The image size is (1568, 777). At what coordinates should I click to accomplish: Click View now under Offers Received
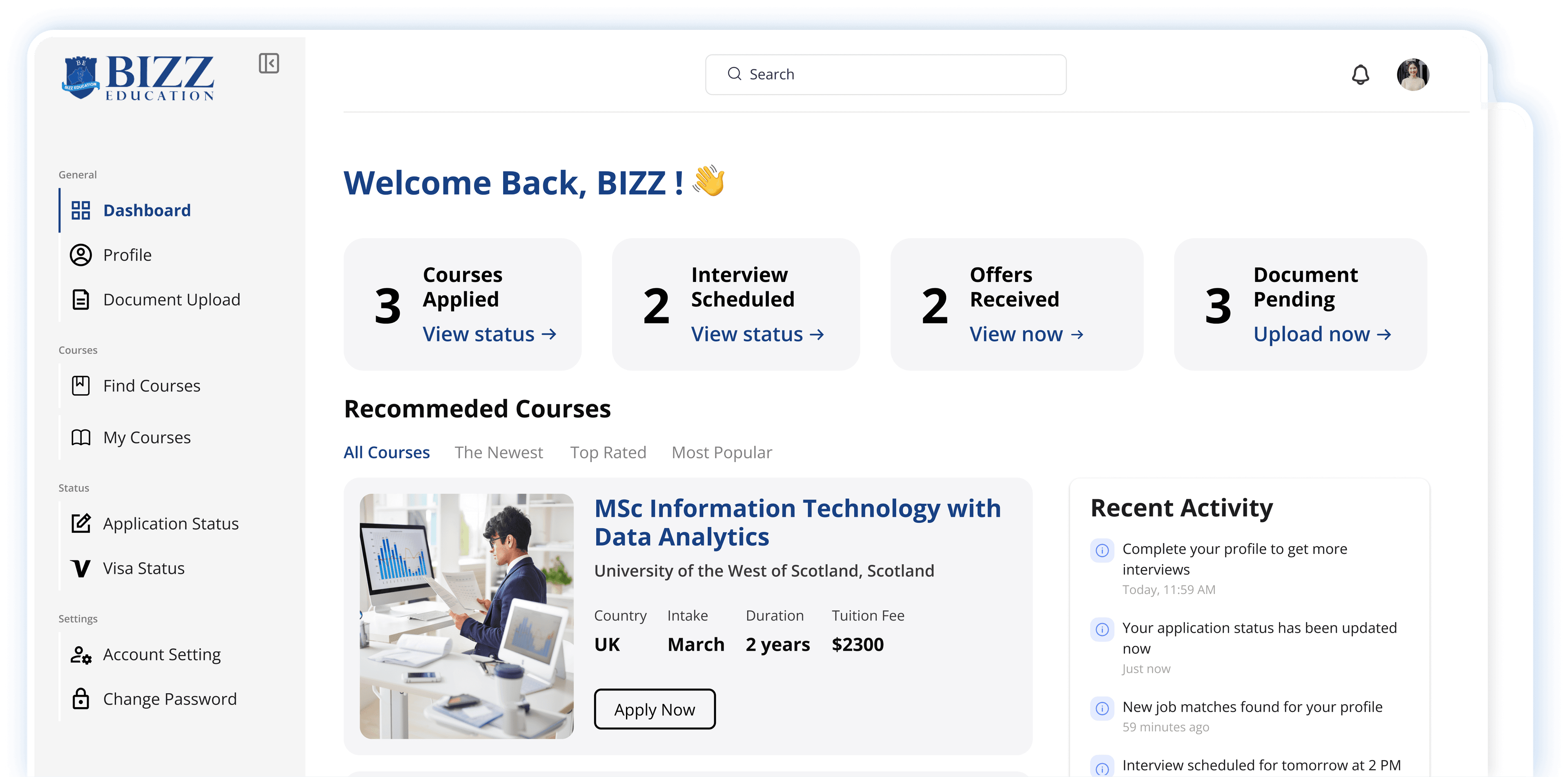click(1027, 334)
